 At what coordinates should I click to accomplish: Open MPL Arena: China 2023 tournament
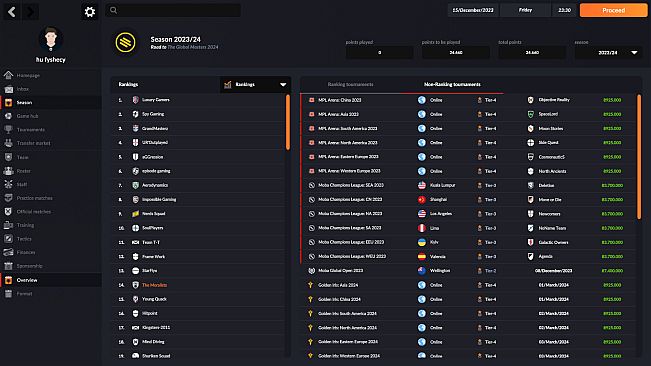340,100
